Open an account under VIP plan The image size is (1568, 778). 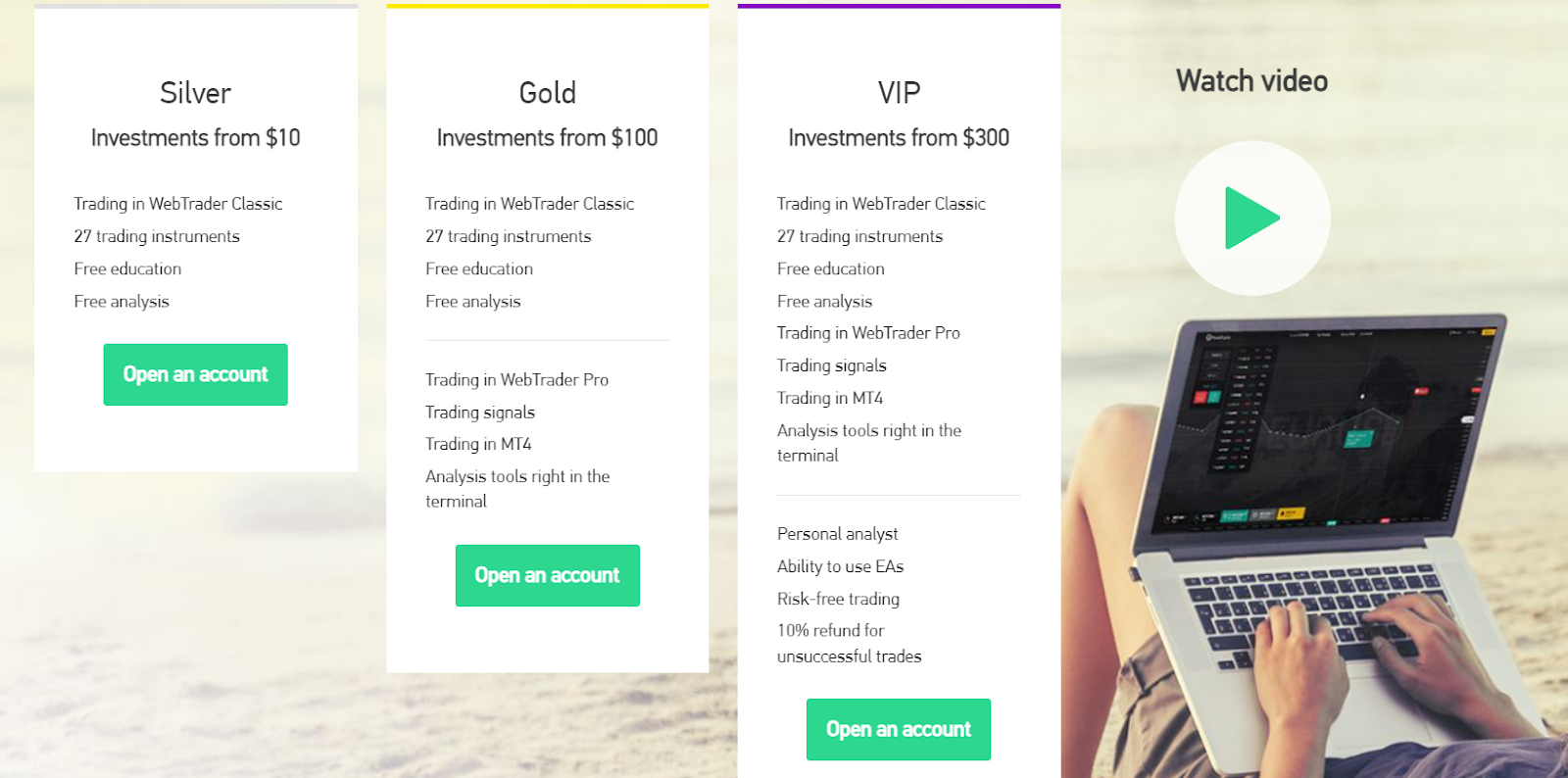[899, 729]
